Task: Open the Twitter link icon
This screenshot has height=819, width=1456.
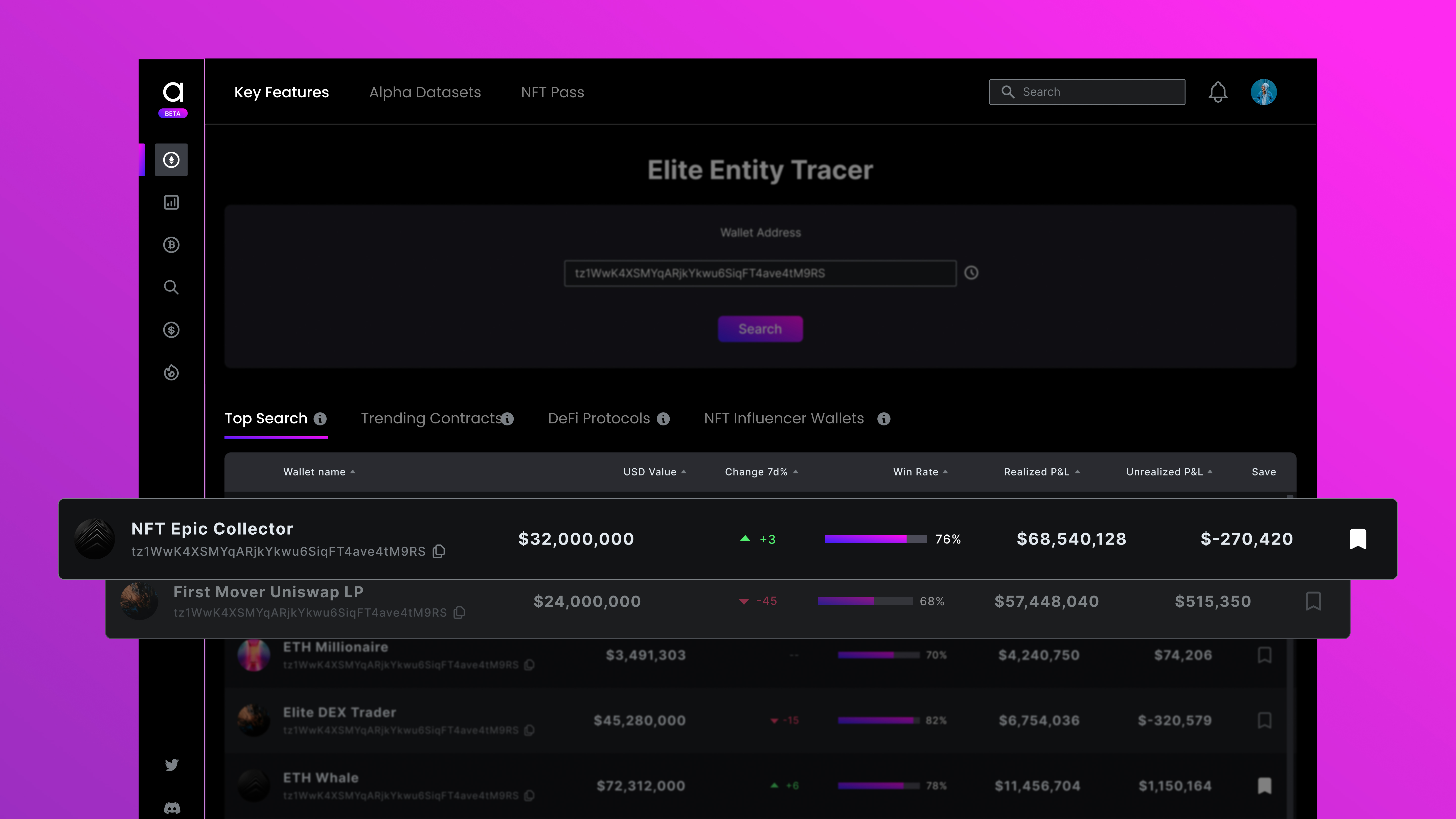Action: coord(171,765)
